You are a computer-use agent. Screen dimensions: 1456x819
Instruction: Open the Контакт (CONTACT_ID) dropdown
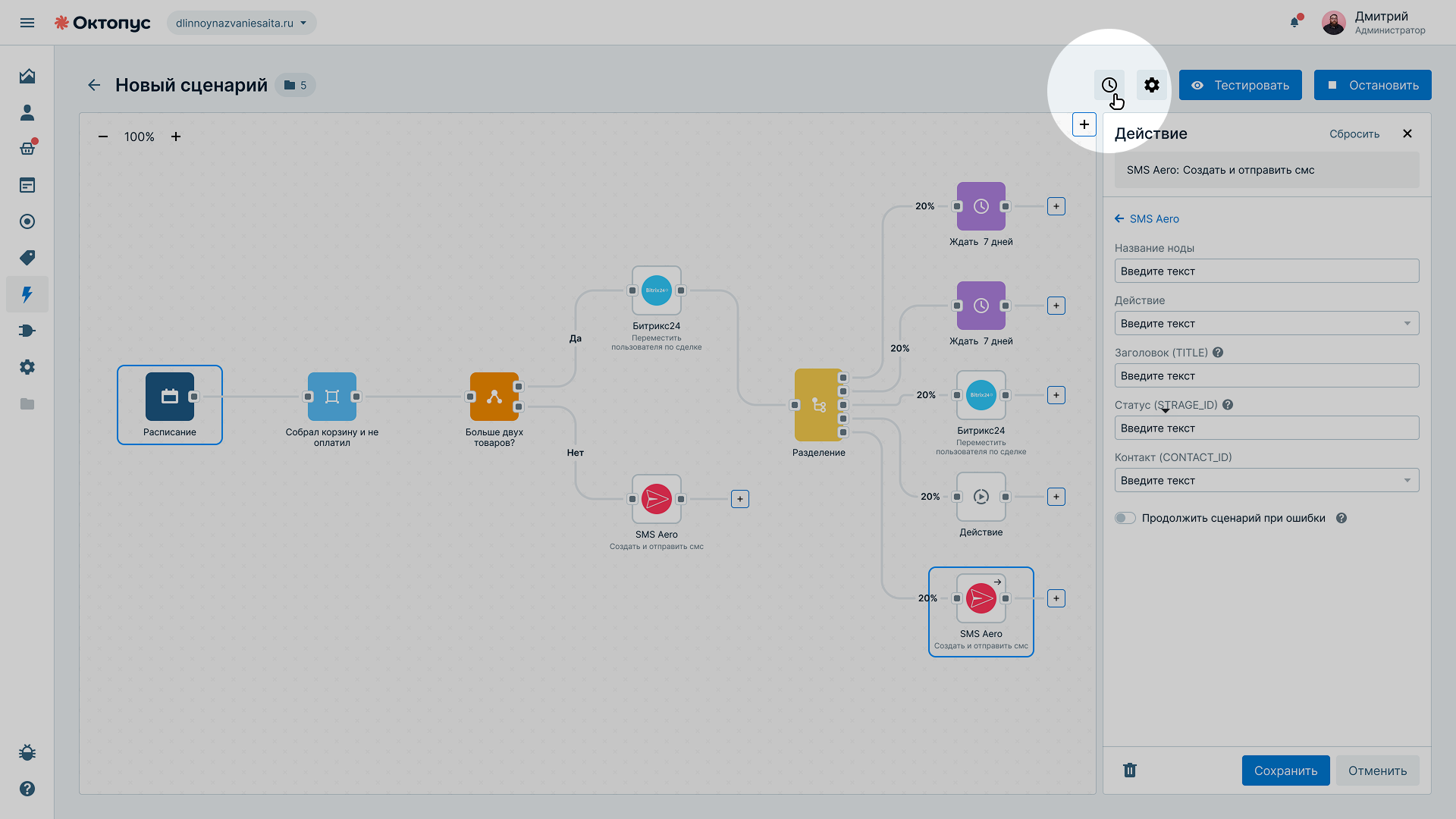pyautogui.click(x=1266, y=481)
